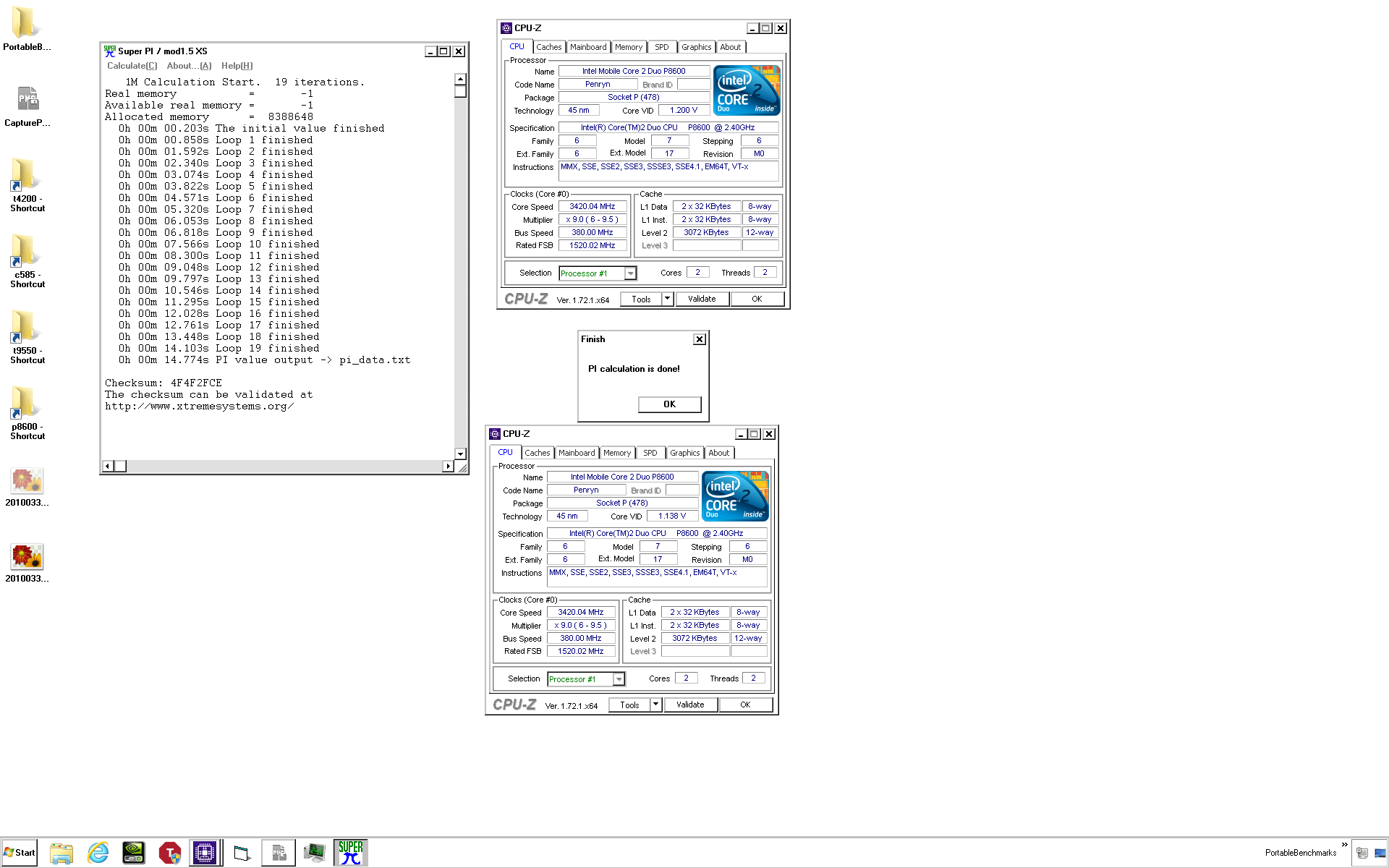
Task: Click the lower CPU-Z window title icon
Action: 495,434
